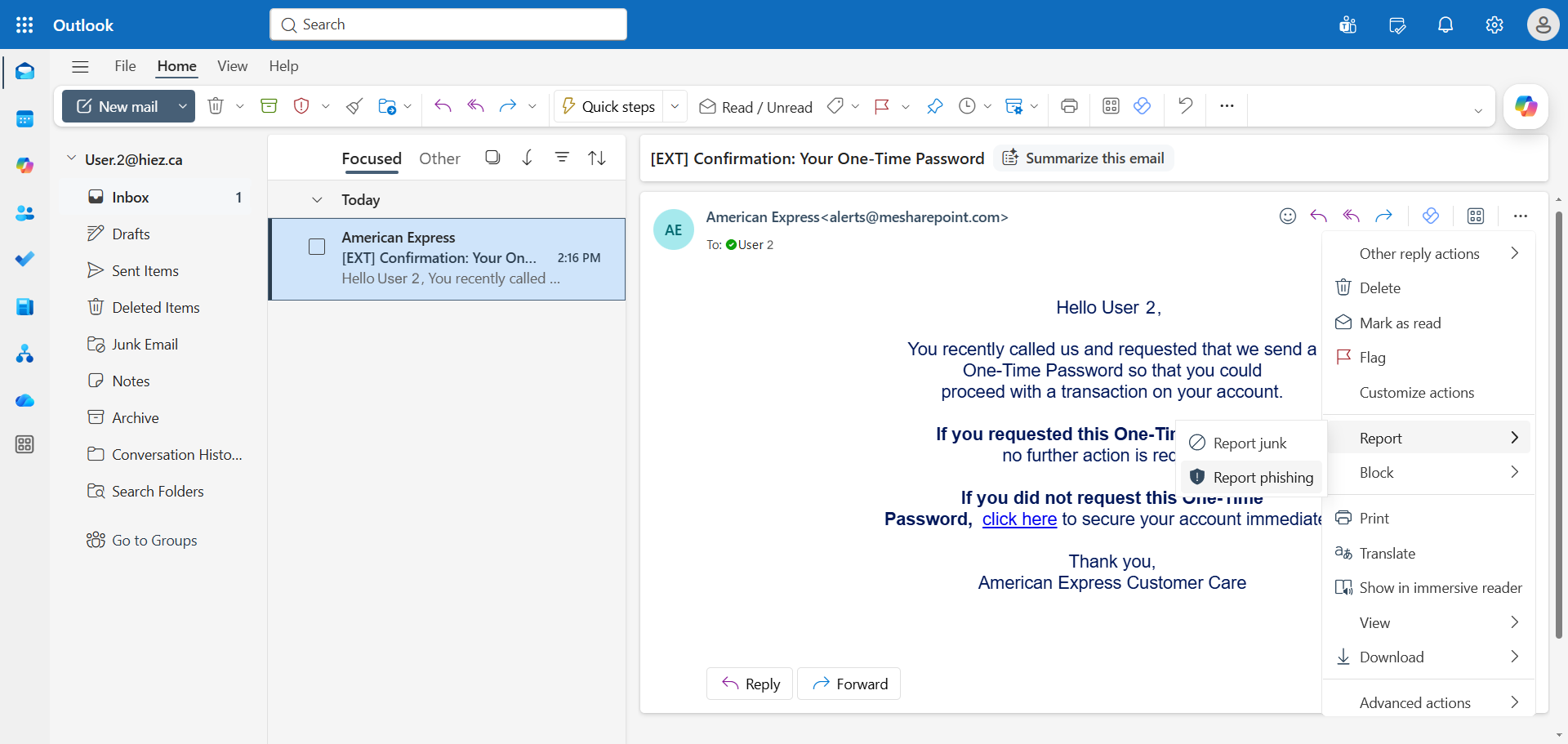Image resolution: width=1568 pixels, height=744 pixels.
Task: Open the Inbox folder
Action: [155, 198]
